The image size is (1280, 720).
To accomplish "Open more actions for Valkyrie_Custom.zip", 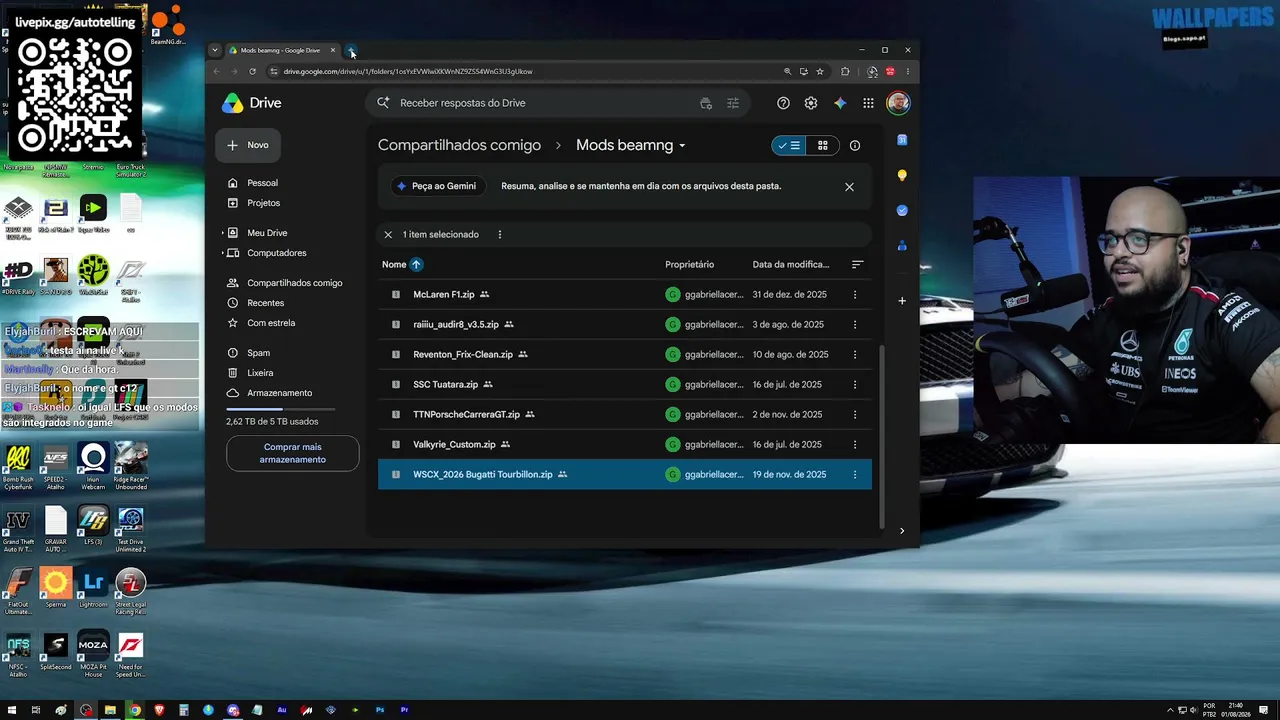I will 855,444.
